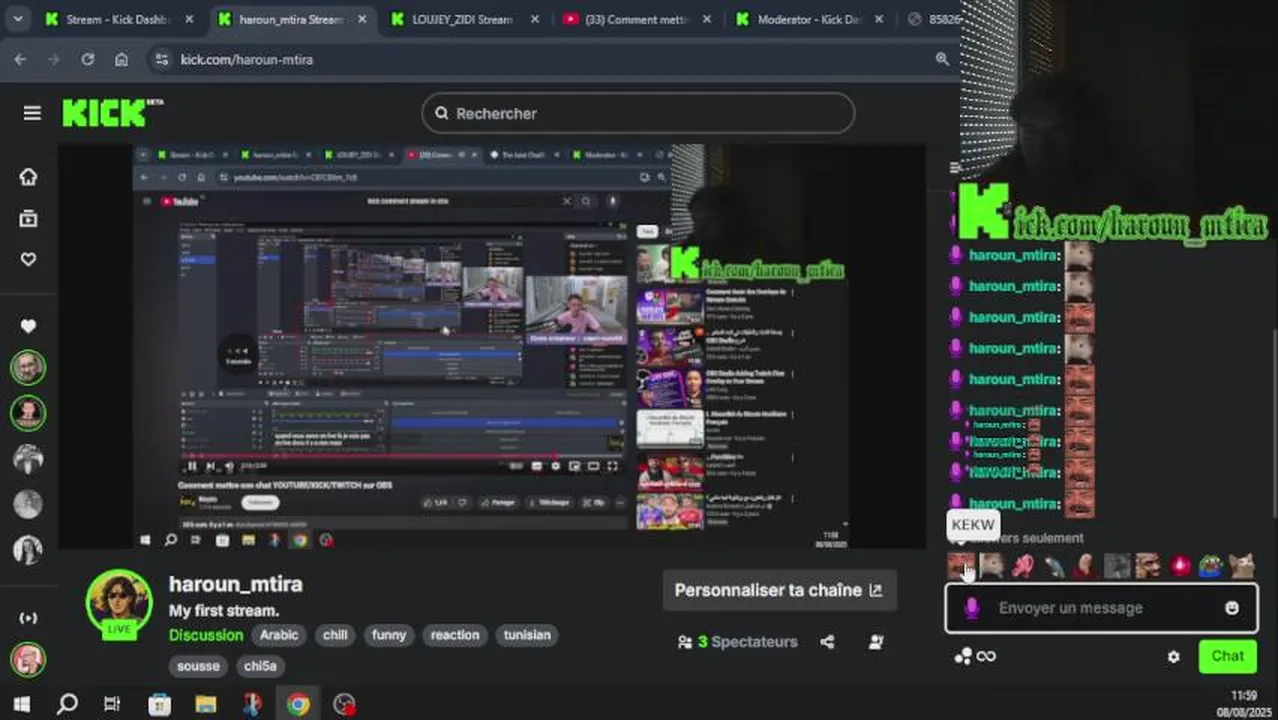The height and width of the screenshot is (720, 1278).
Task: Click the avatar at bottom of sidebar
Action: [x=28, y=660]
